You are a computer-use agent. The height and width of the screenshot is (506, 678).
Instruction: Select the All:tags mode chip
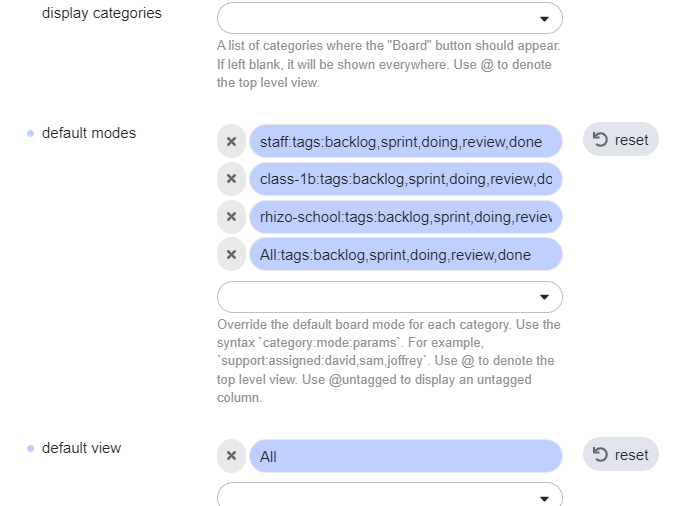tap(406, 254)
